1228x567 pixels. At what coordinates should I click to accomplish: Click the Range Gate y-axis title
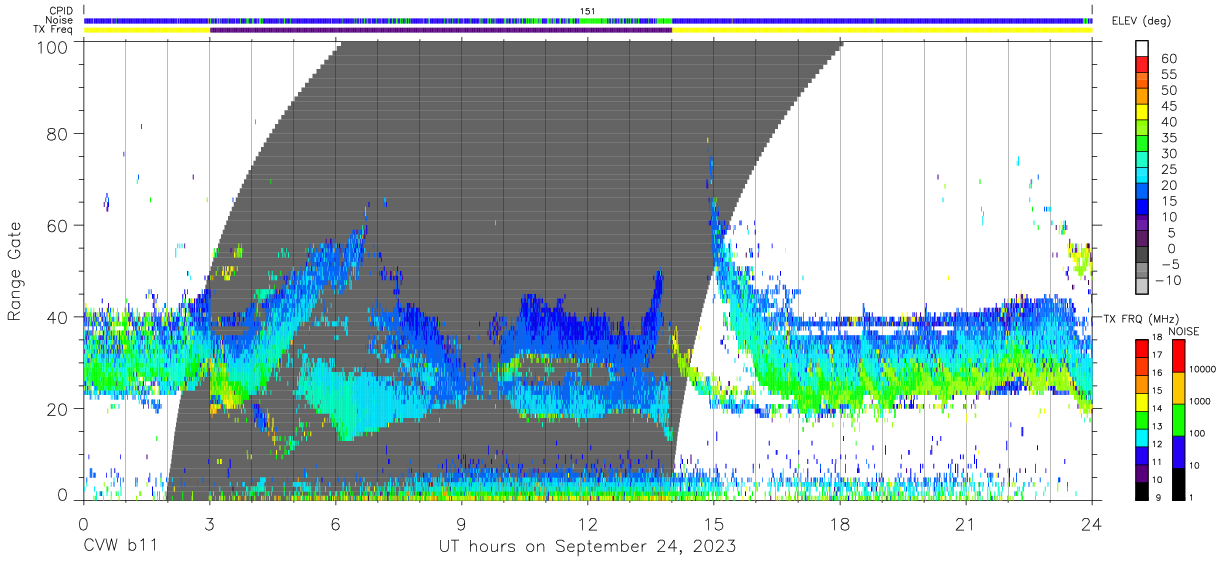coord(15,270)
